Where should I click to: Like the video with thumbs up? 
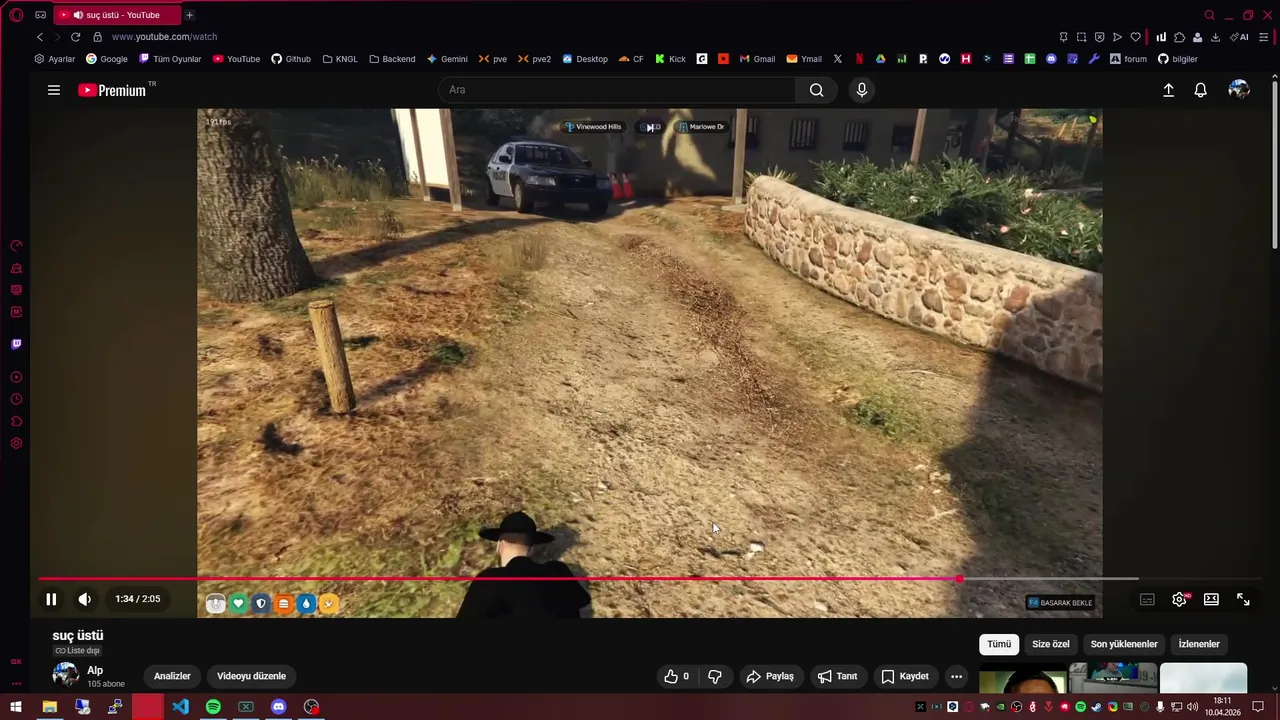[x=676, y=676]
